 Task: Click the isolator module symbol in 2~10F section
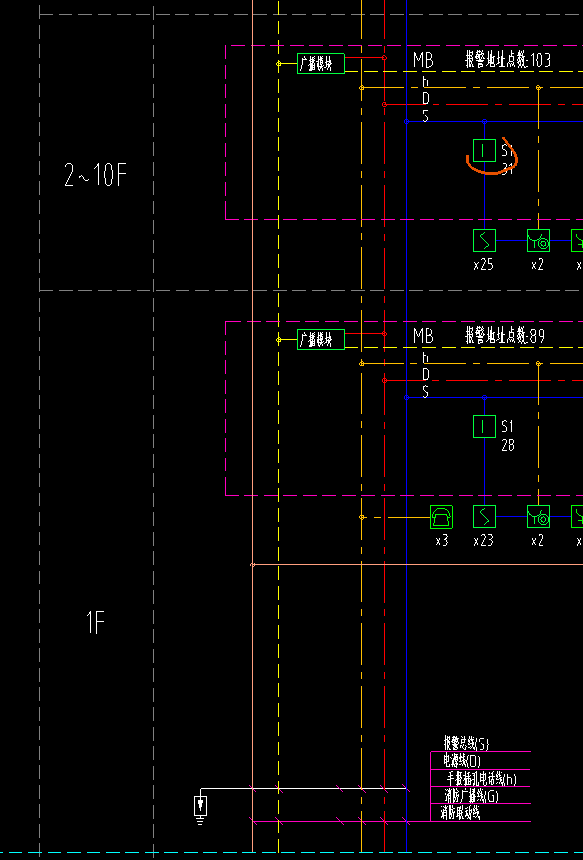coord(484,150)
